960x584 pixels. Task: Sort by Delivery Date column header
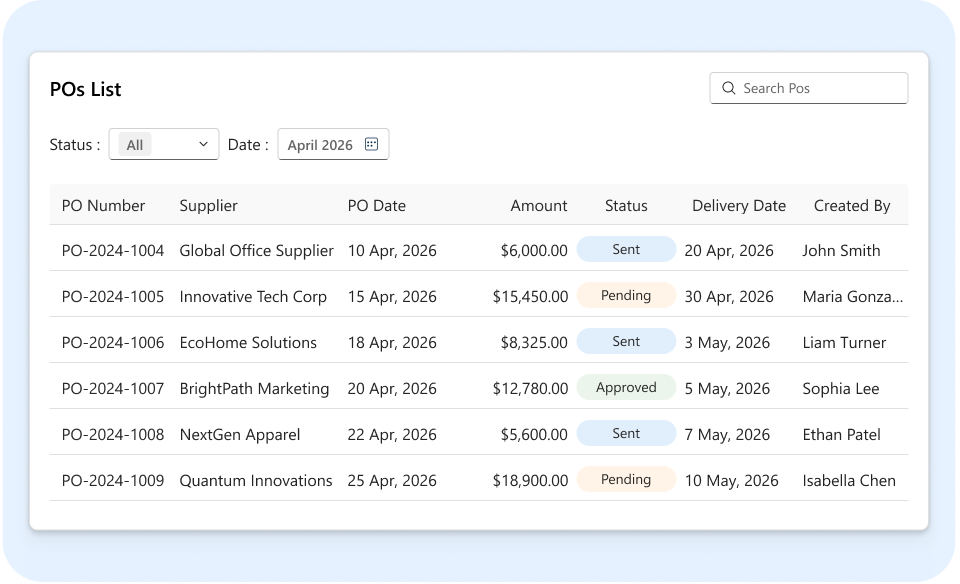(x=739, y=206)
